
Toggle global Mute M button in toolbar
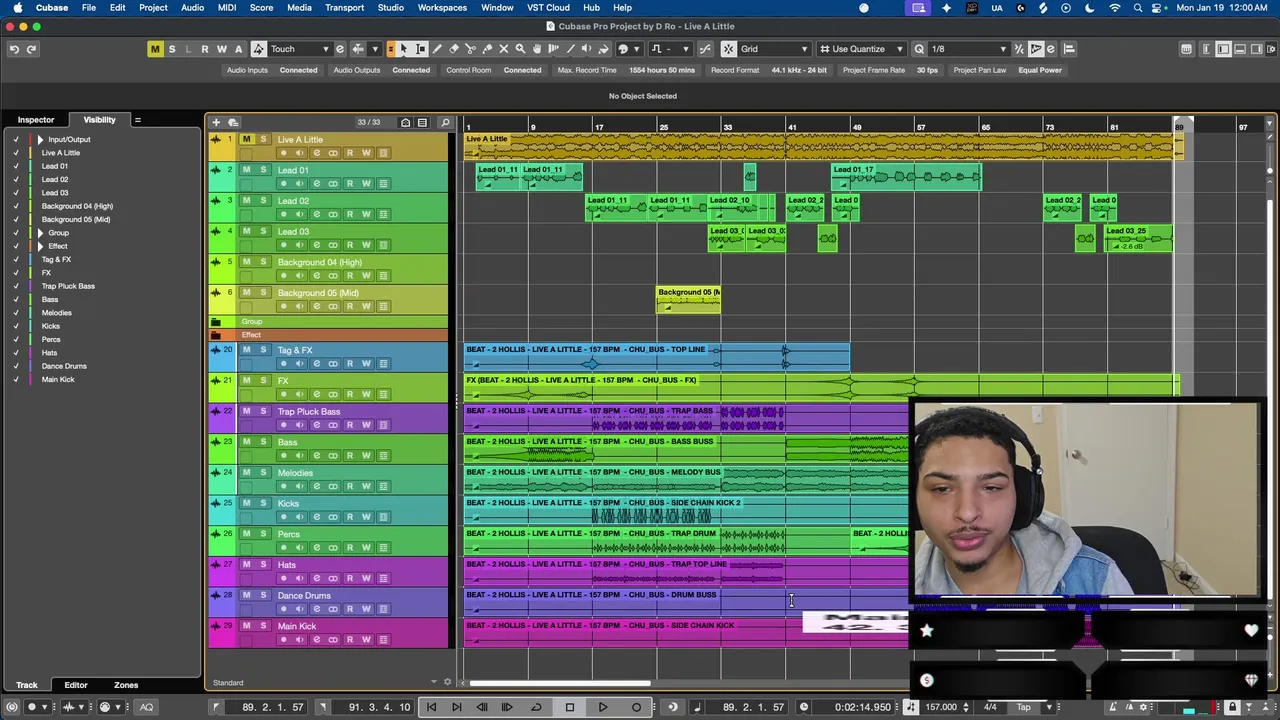coord(155,49)
